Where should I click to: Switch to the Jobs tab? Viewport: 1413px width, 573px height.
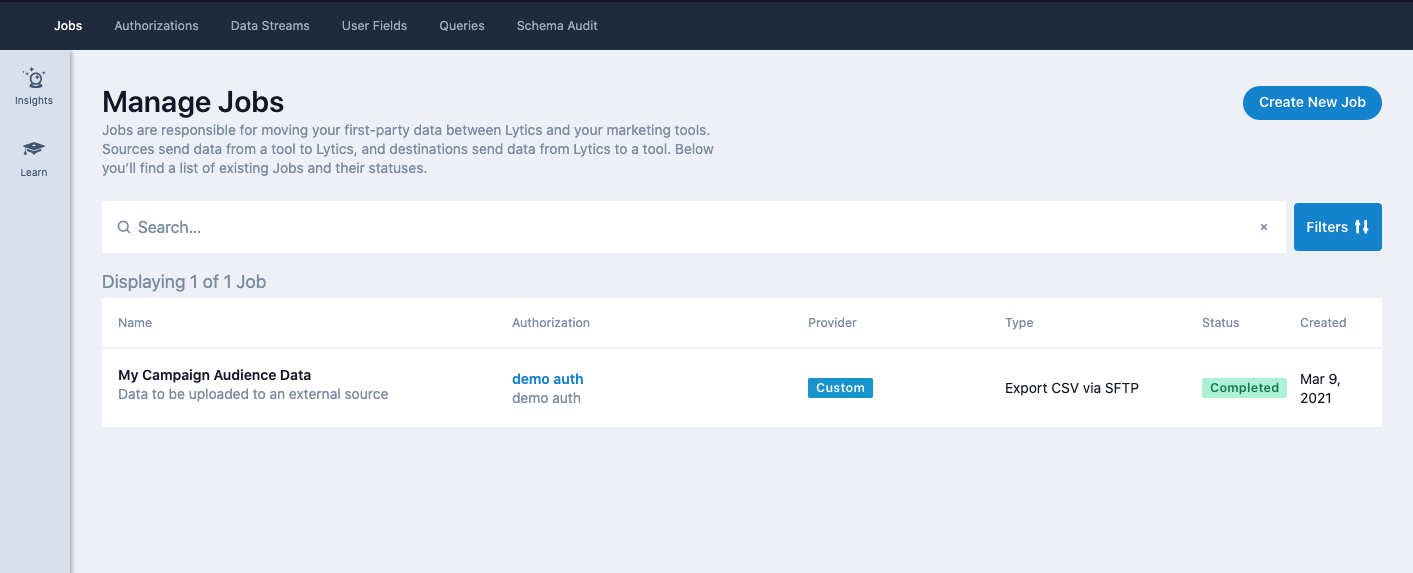point(68,25)
